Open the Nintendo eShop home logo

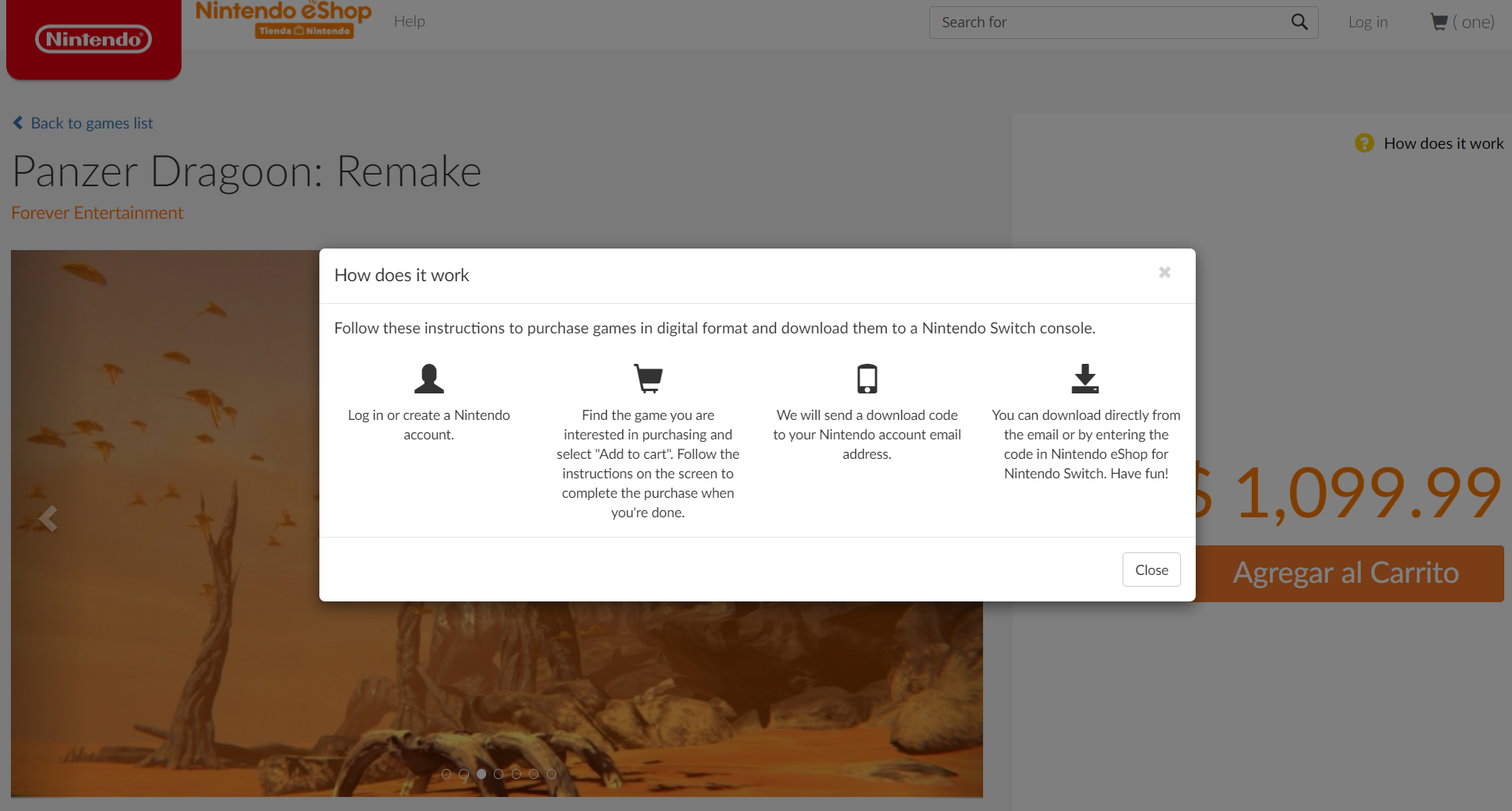point(284,19)
